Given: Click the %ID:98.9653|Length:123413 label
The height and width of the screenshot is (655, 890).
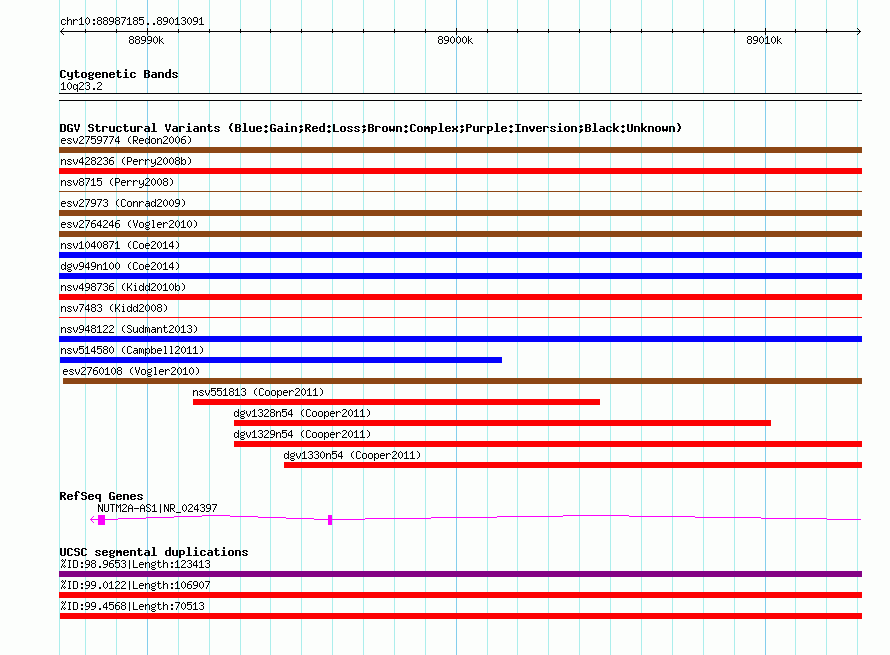Looking at the screenshot, I should click(135, 564).
